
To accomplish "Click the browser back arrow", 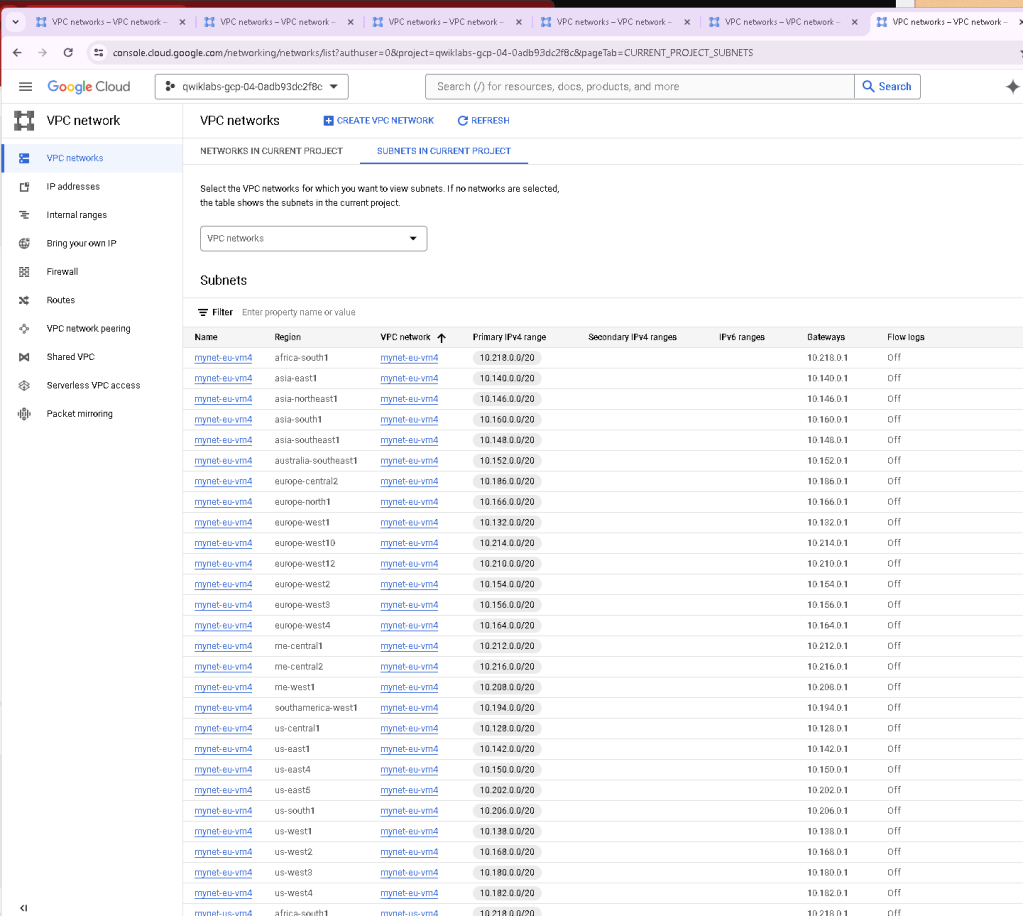I will [17, 52].
